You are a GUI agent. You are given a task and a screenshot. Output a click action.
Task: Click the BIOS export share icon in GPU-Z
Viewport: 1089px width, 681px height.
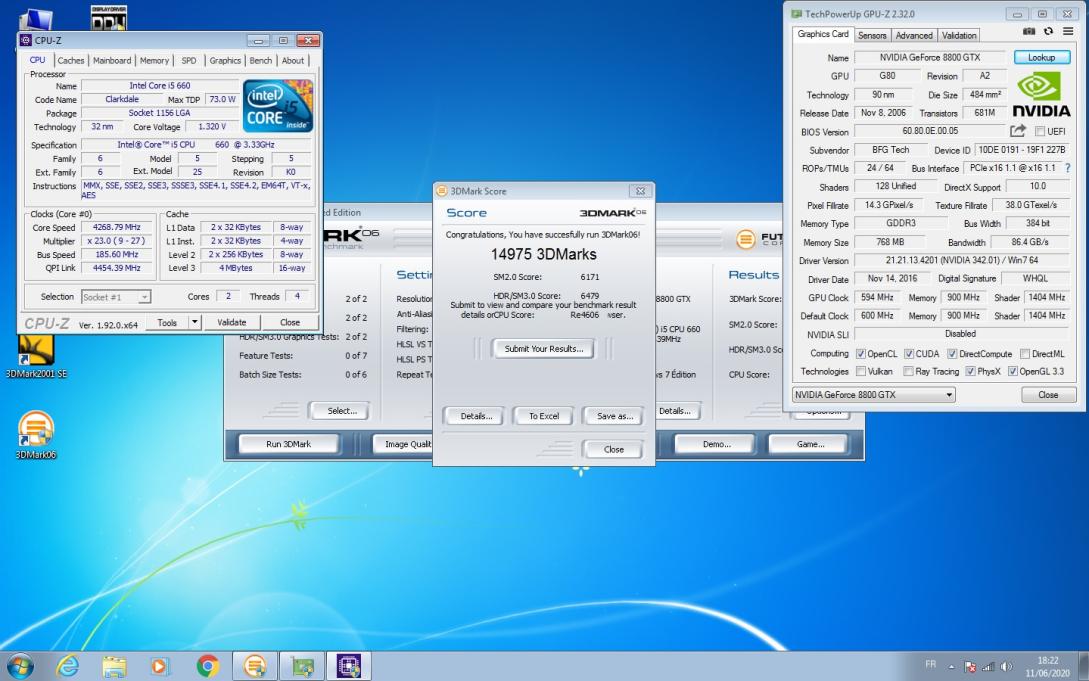tap(1017, 131)
